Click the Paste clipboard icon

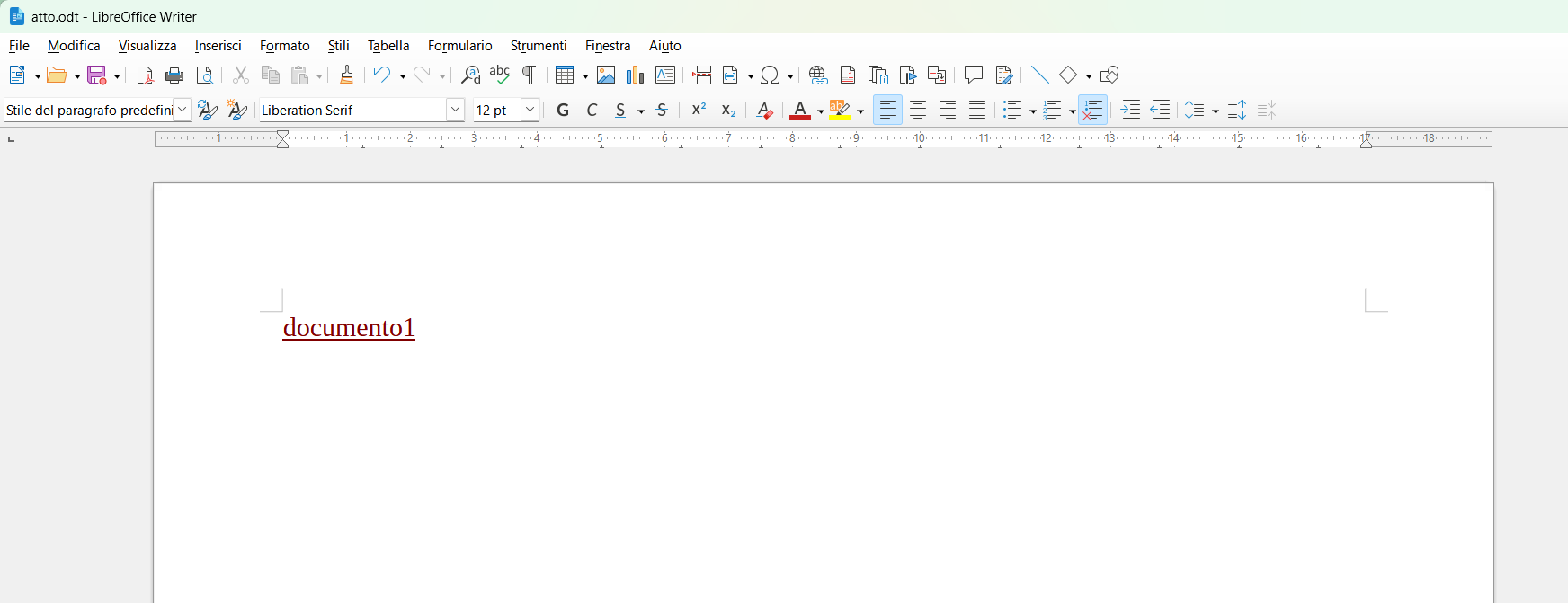click(300, 75)
